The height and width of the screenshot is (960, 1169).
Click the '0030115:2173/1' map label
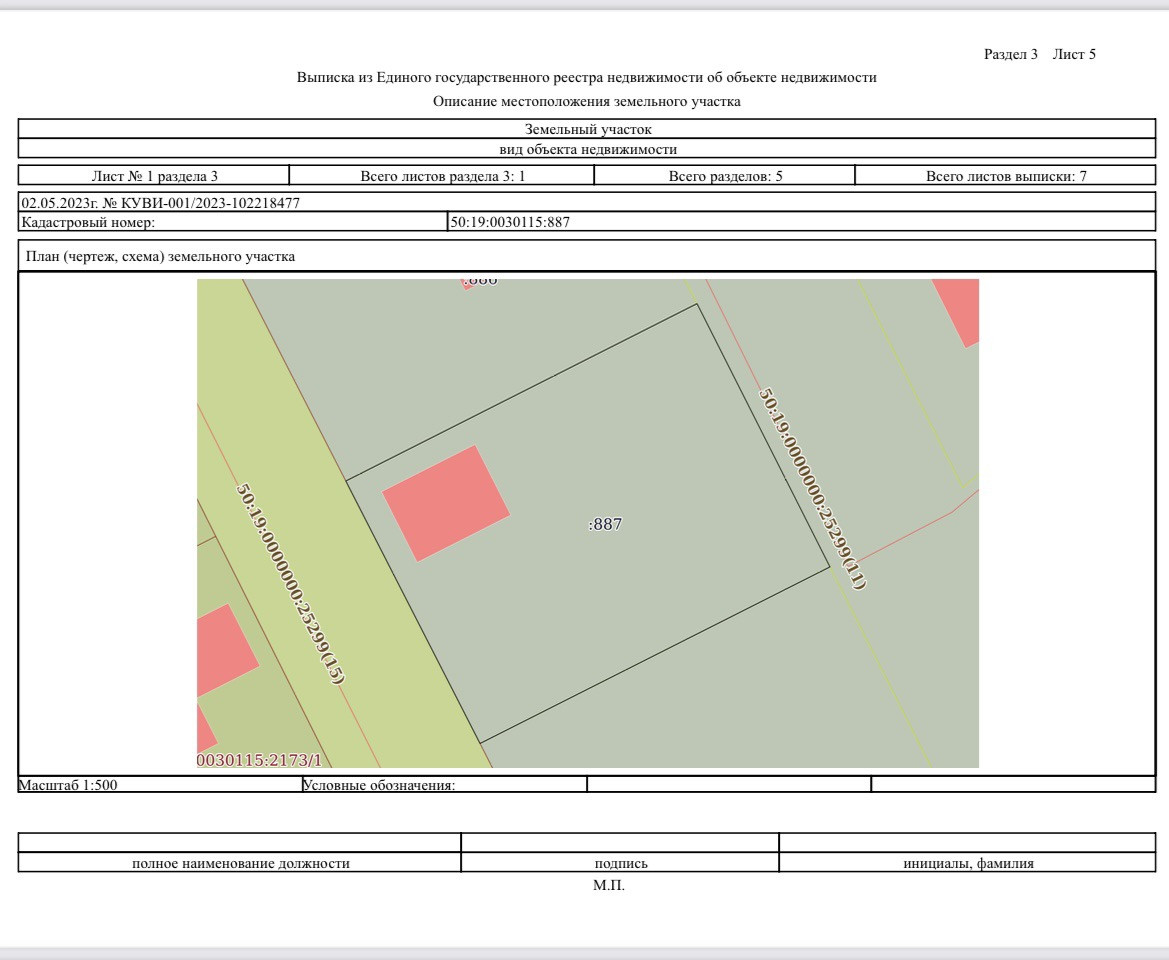[260, 760]
